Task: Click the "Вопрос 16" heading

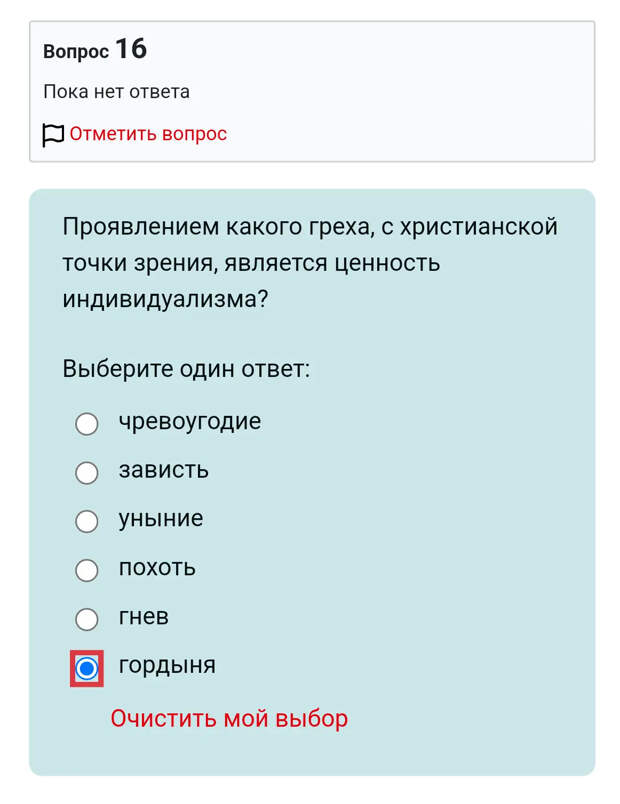Action: 93,49
